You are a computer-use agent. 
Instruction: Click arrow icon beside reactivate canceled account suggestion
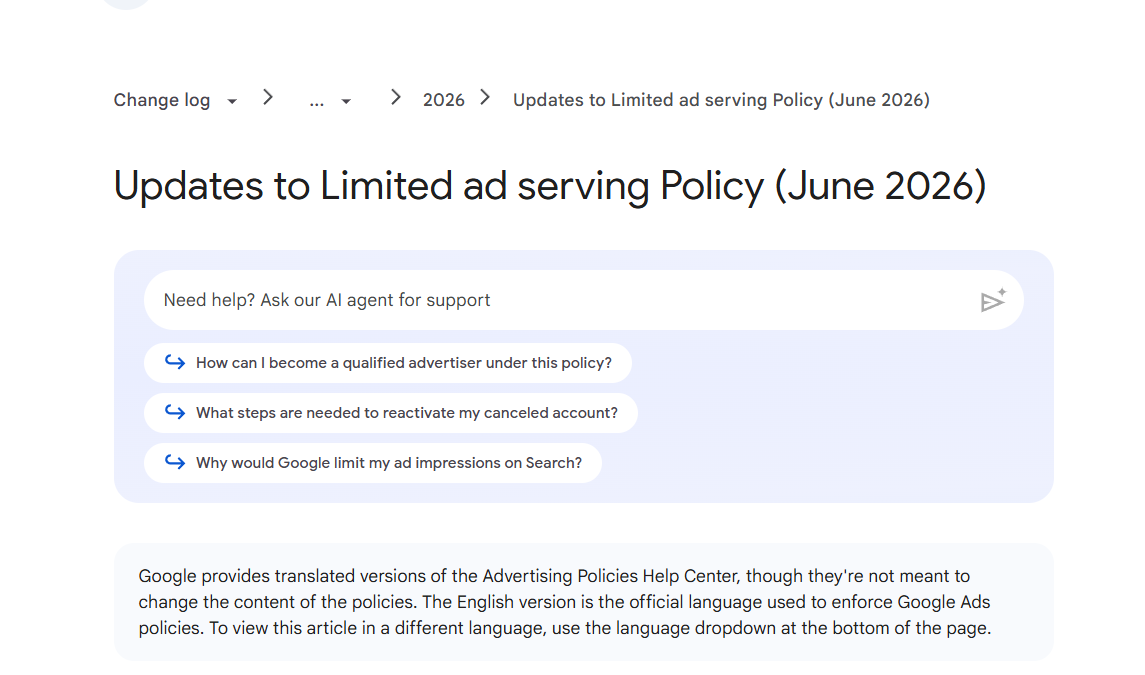(x=175, y=412)
